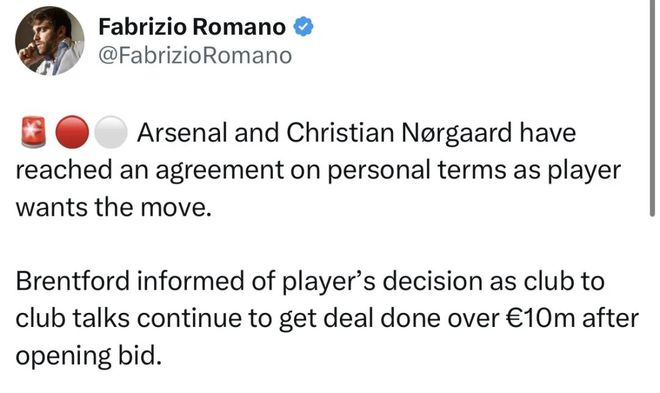
Task: Click the word "Brentford" in the second paragraph
Action: pyautogui.click(x=72, y=281)
